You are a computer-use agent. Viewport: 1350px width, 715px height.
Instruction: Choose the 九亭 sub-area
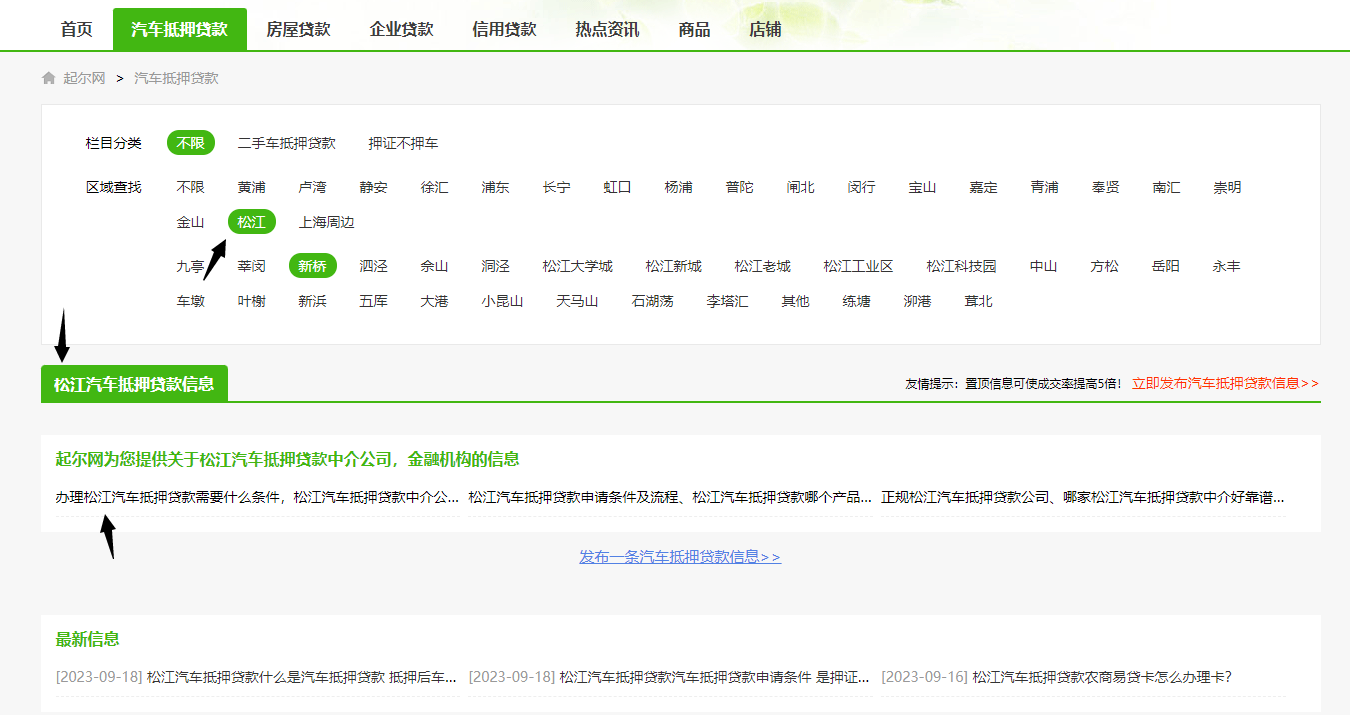[x=191, y=266]
